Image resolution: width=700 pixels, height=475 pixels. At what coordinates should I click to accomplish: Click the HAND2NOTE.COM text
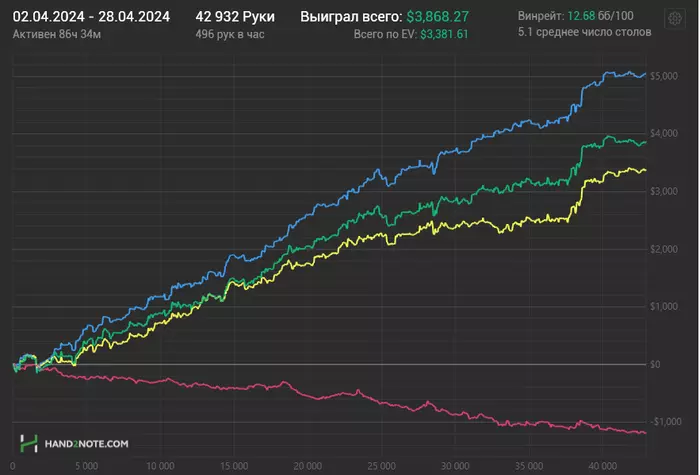coord(87,444)
